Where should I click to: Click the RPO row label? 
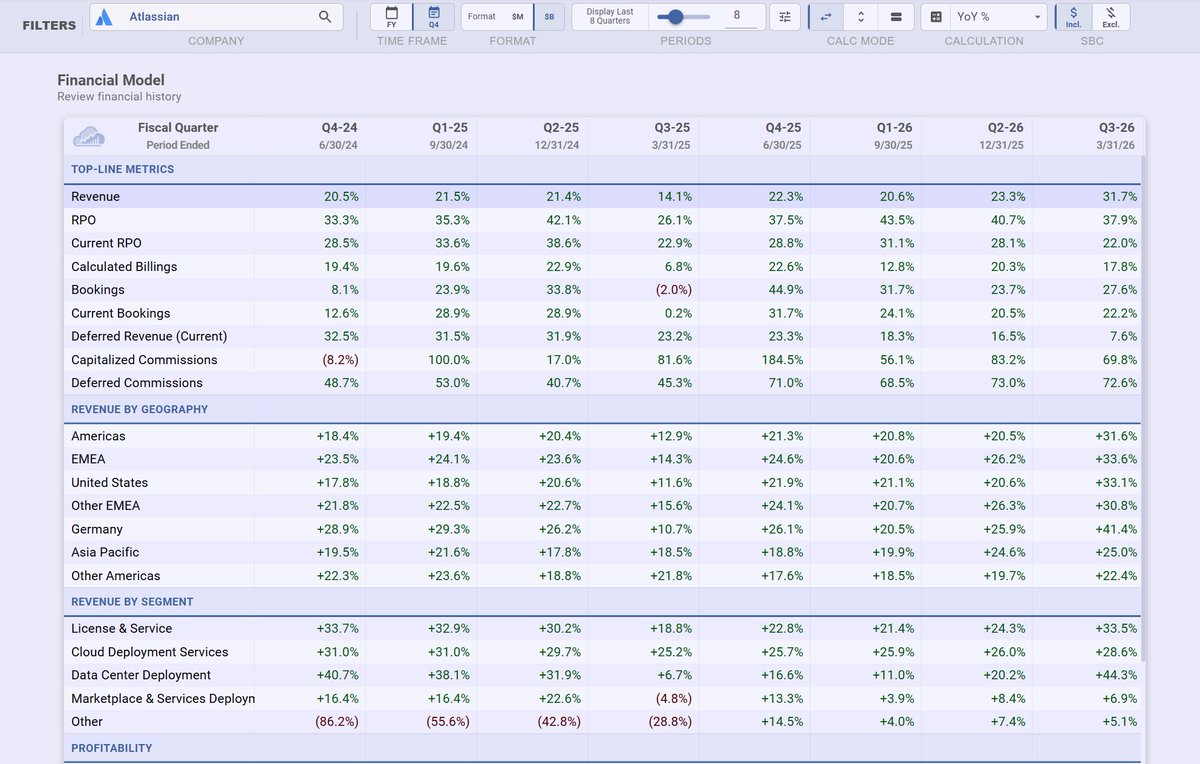(x=84, y=220)
